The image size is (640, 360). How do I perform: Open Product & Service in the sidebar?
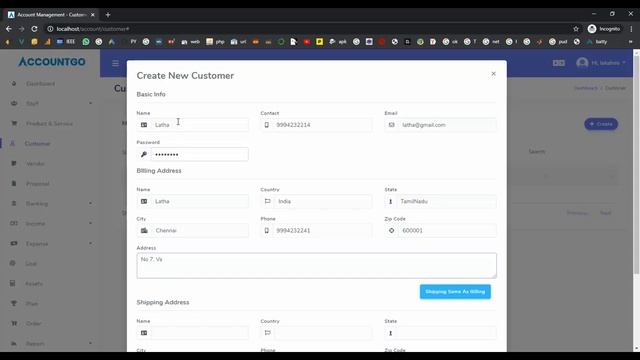coord(49,124)
